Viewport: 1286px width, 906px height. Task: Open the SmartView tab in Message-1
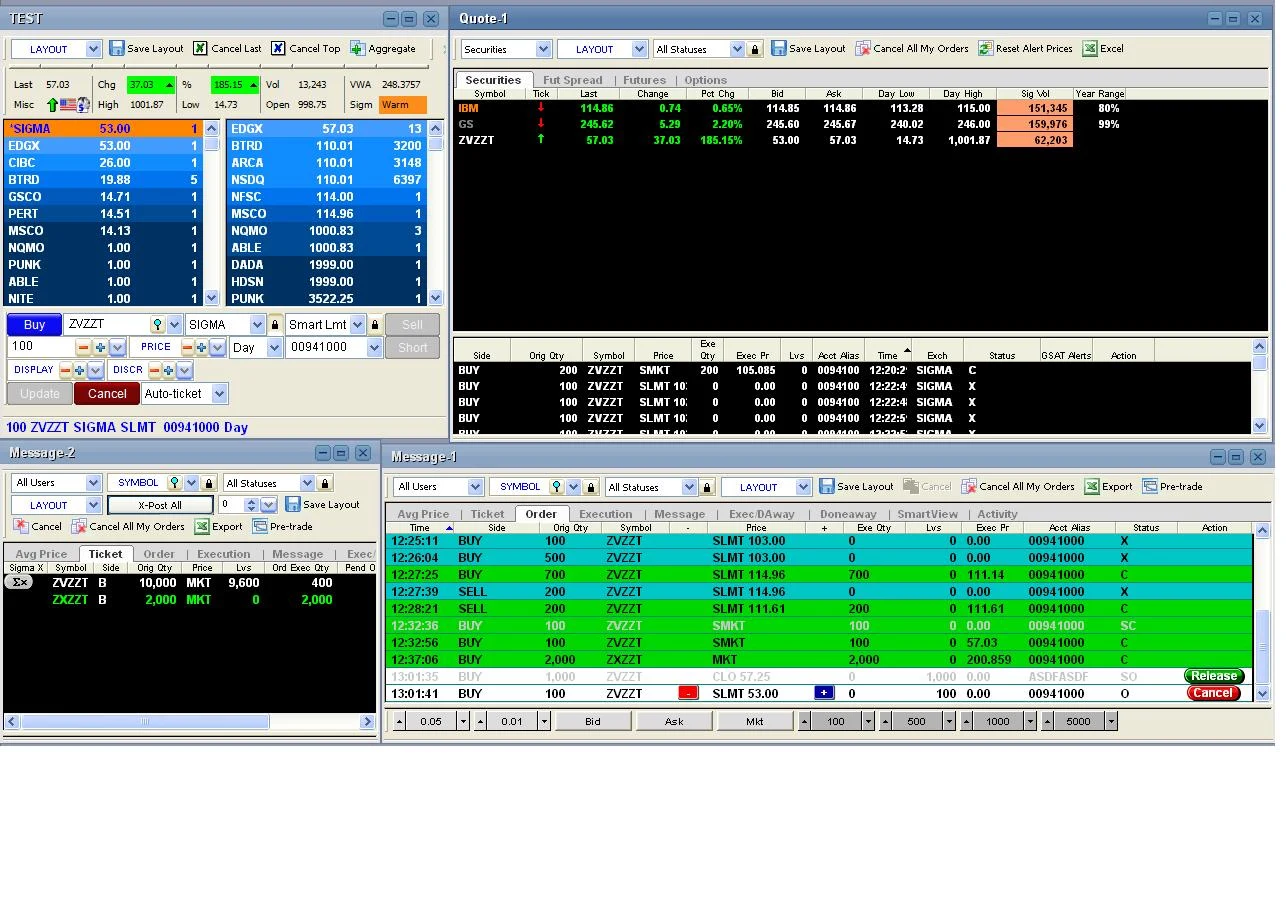pyautogui.click(x=927, y=514)
